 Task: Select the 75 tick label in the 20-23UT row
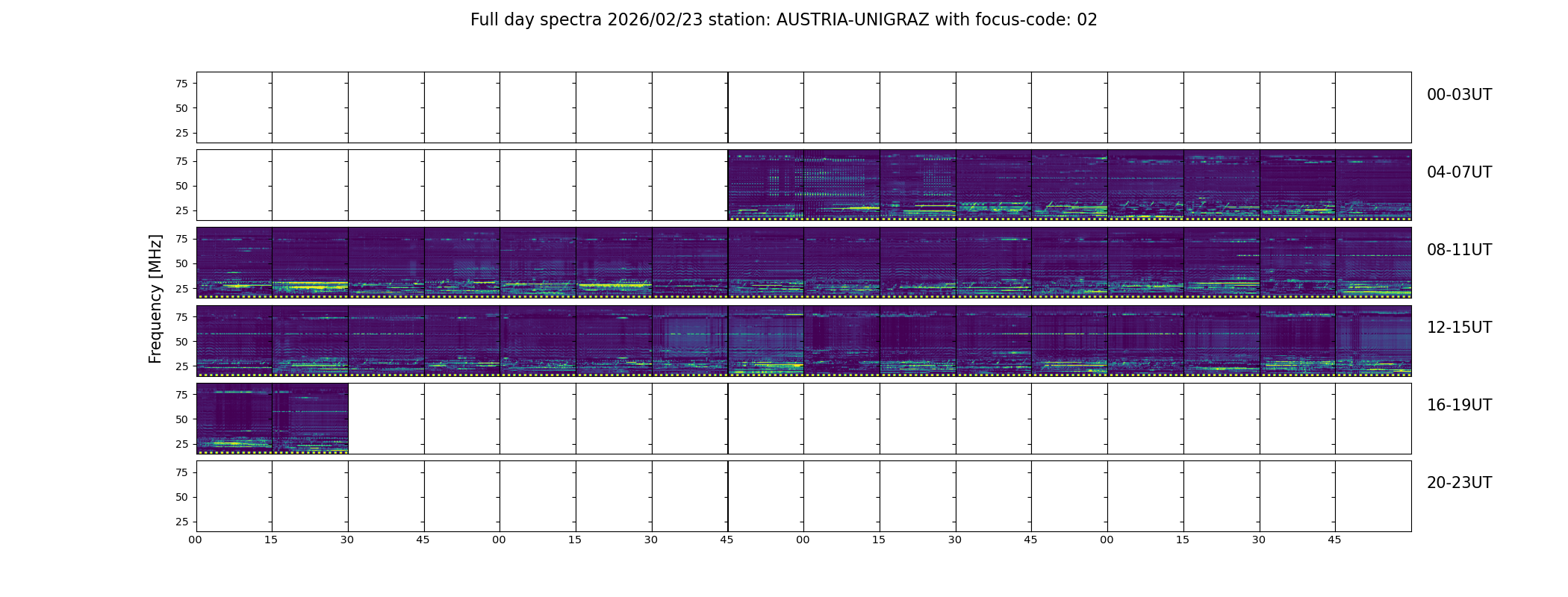[181, 472]
